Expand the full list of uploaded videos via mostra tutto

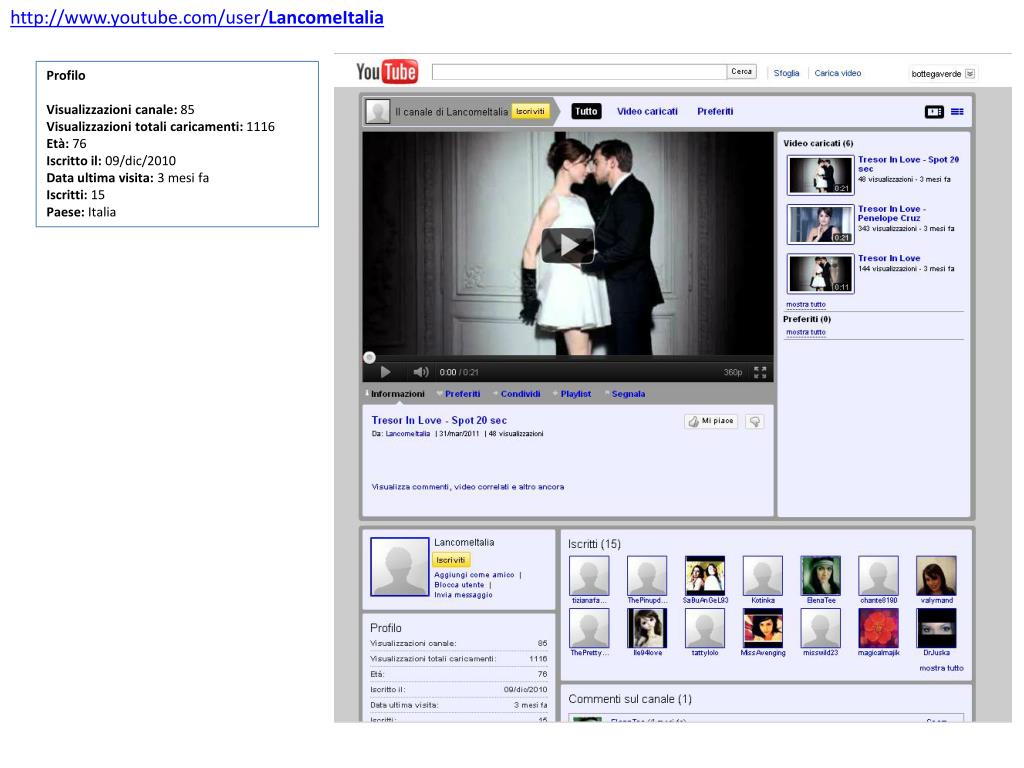(x=805, y=304)
